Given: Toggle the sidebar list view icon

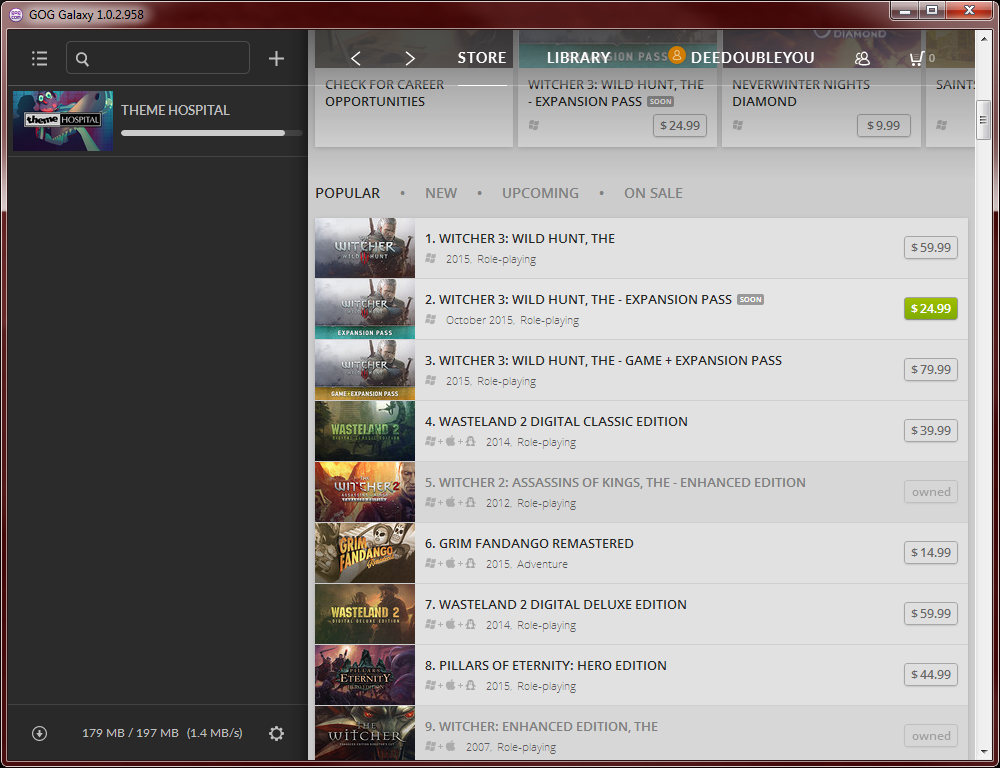Looking at the screenshot, I should 39,59.
